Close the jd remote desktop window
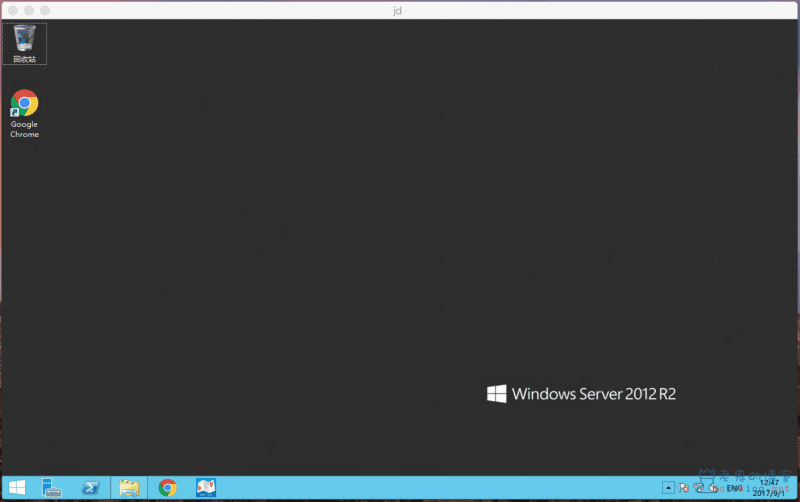Image resolution: width=800 pixels, height=502 pixels. (x=13, y=10)
